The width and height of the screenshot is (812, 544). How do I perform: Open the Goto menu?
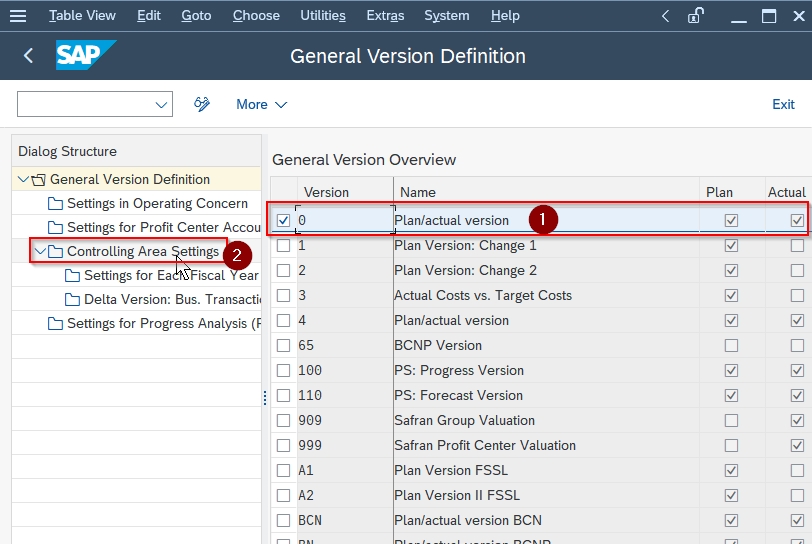coord(196,16)
